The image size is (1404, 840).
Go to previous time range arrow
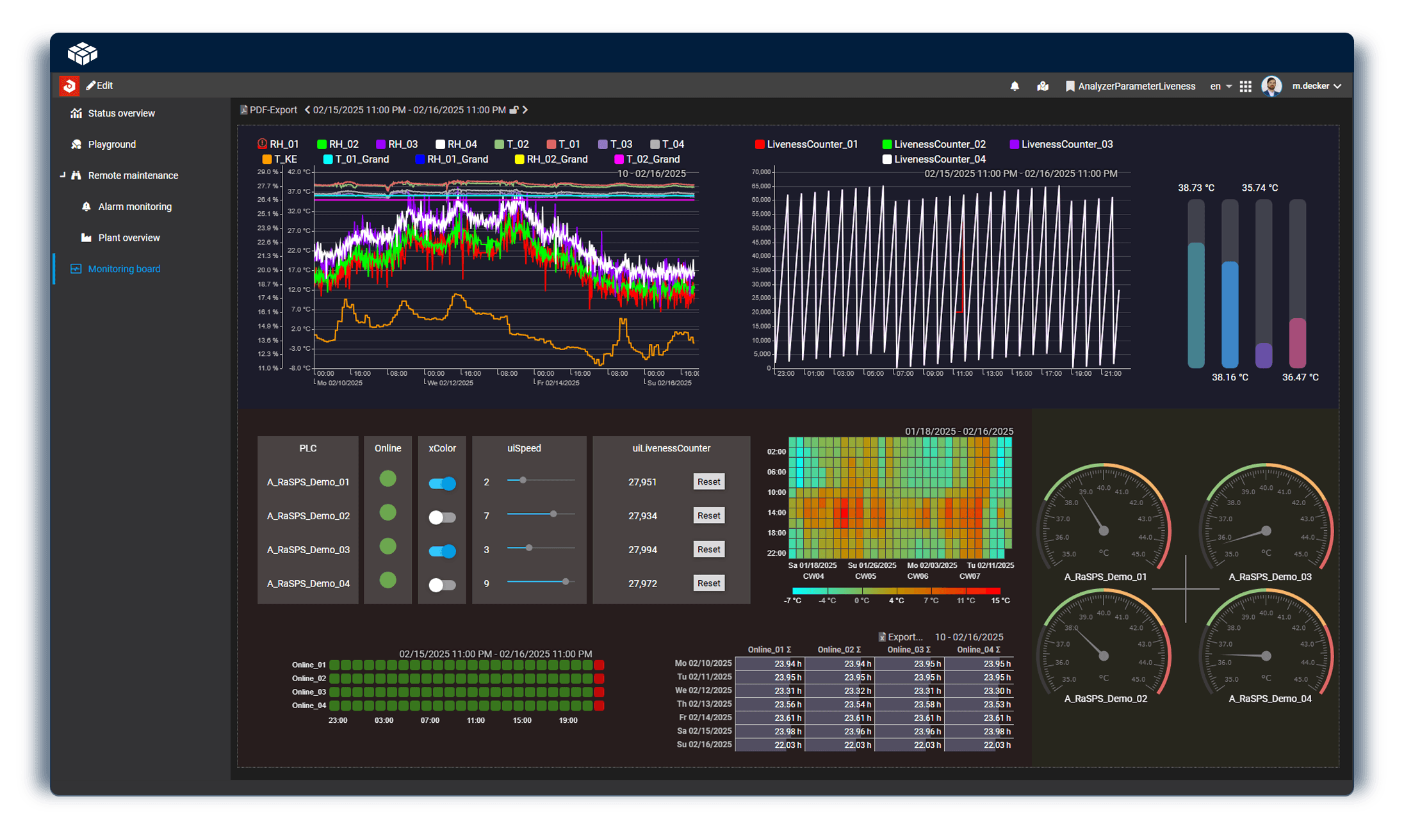coord(307,110)
